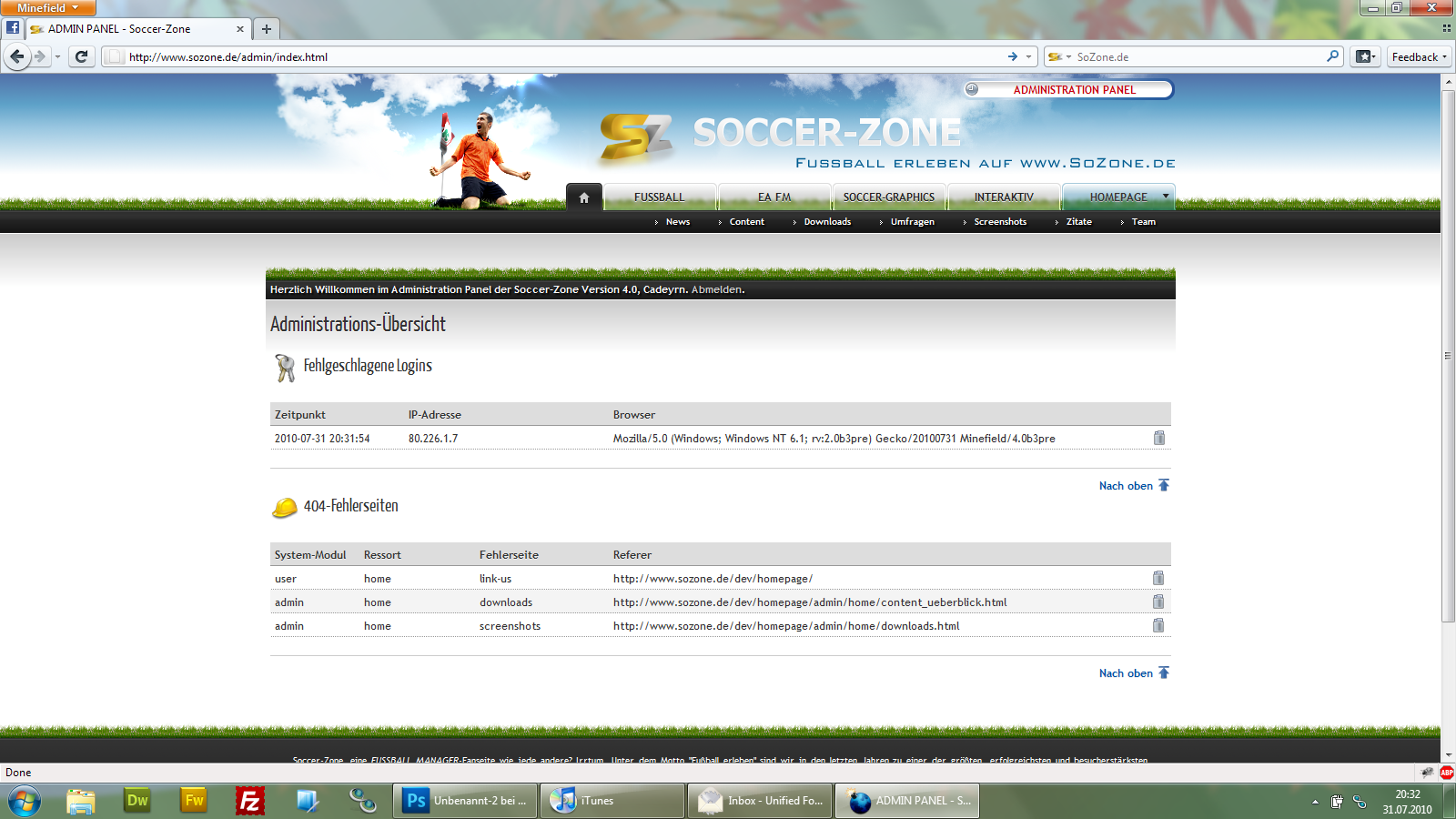Delete the link-us 404 error row
This screenshot has width=1456, height=819.
click(x=1158, y=578)
